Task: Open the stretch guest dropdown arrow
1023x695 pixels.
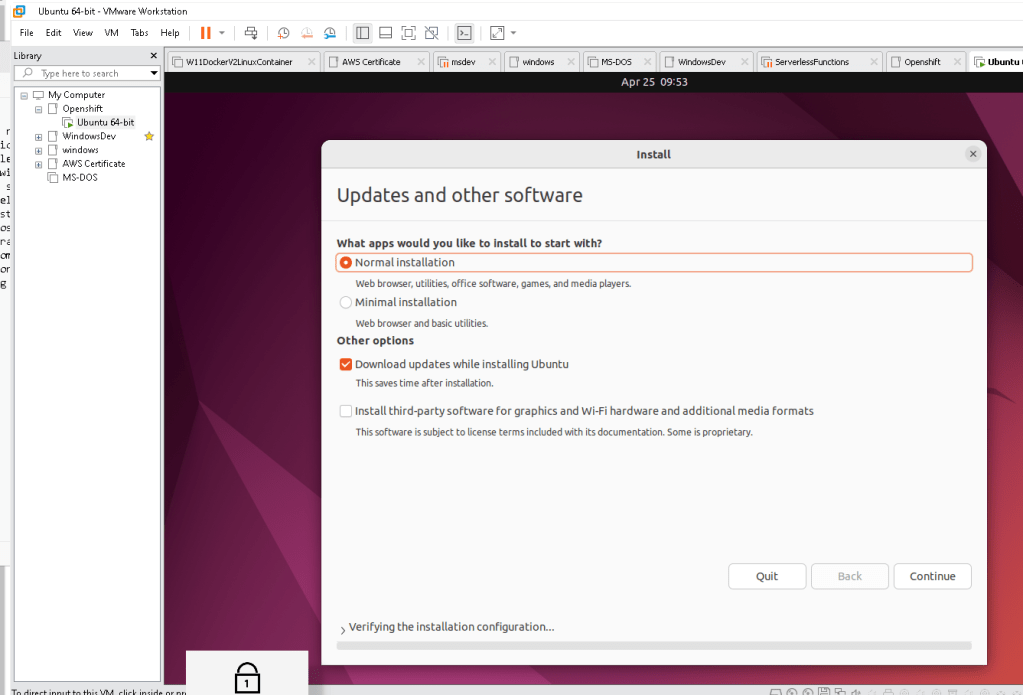Action: tap(513, 33)
